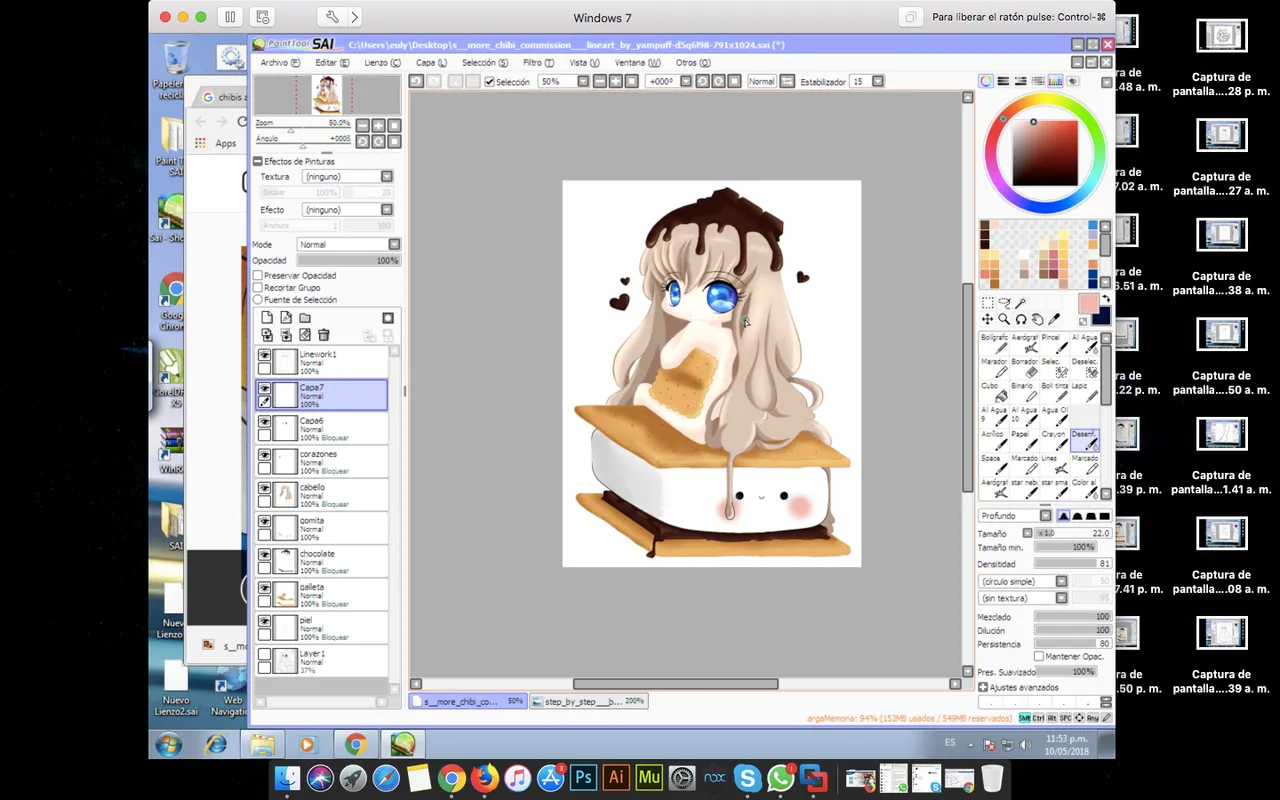Switch to the step_by_step document tab
Screen dimensions: 1280x800
pyautogui.click(x=588, y=702)
